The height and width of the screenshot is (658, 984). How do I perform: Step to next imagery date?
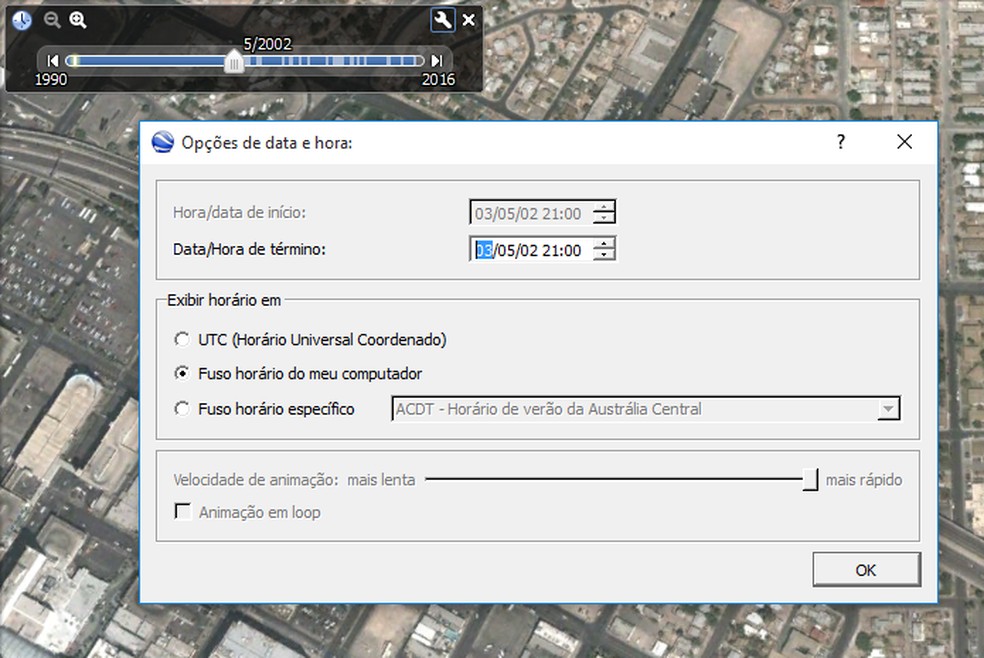[x=437, y=61]
